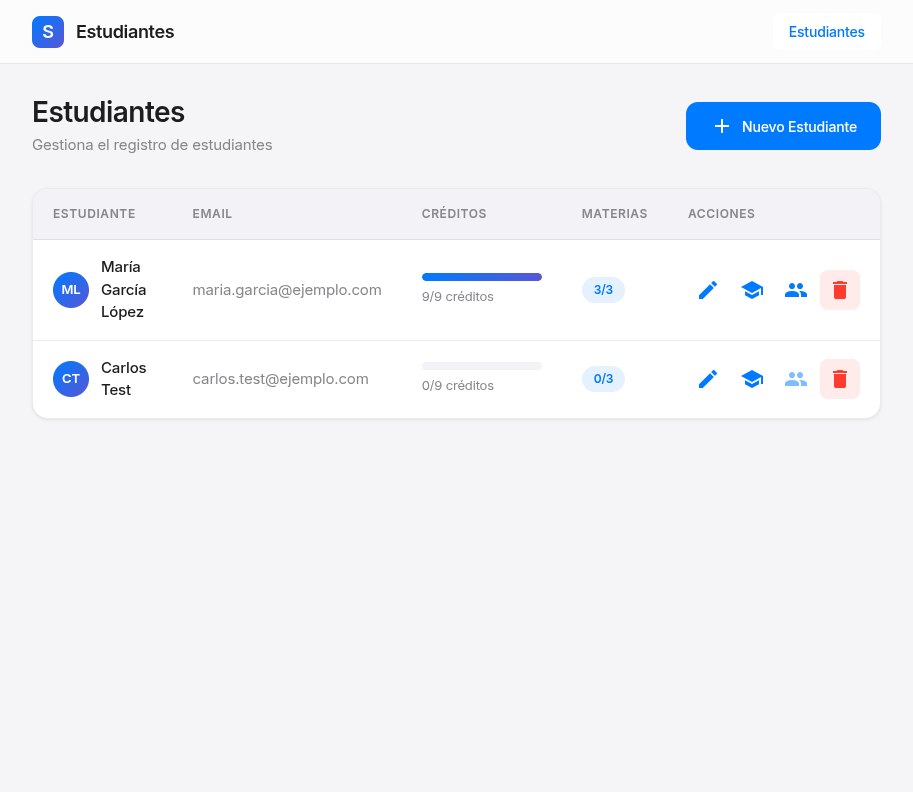
Task: Click the 3/3 materias badge
Action: (x=603, y=290)
